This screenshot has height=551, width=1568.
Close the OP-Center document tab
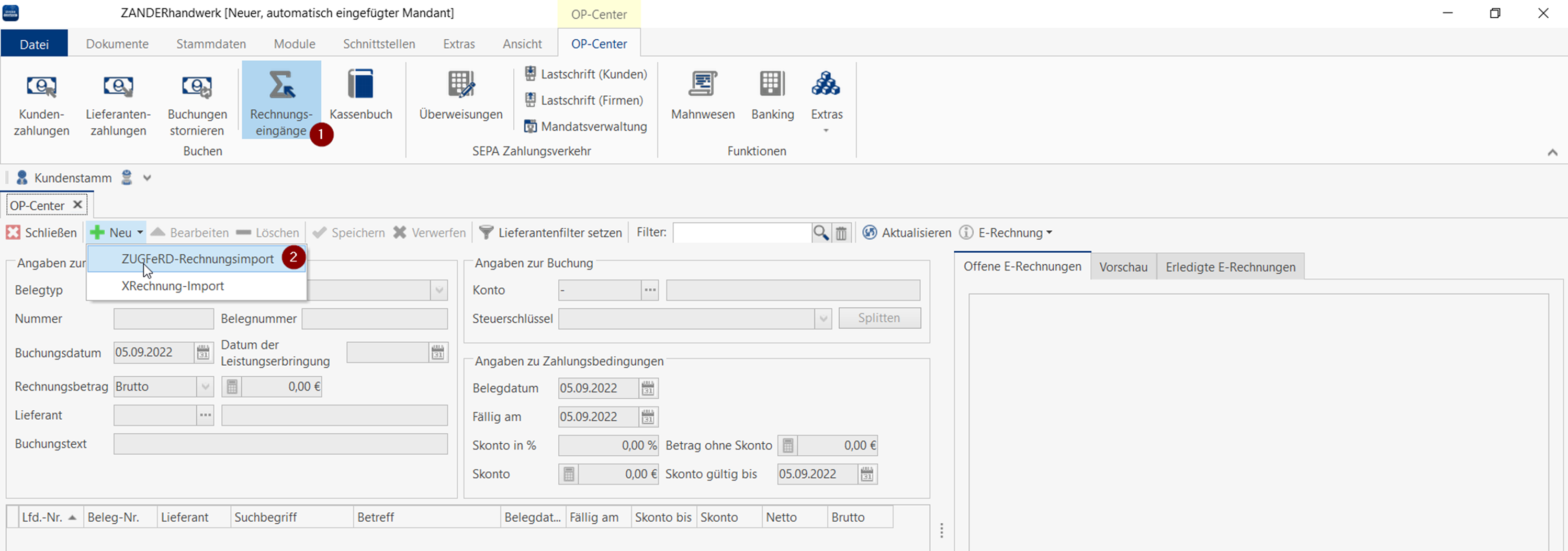click(77, 205)
